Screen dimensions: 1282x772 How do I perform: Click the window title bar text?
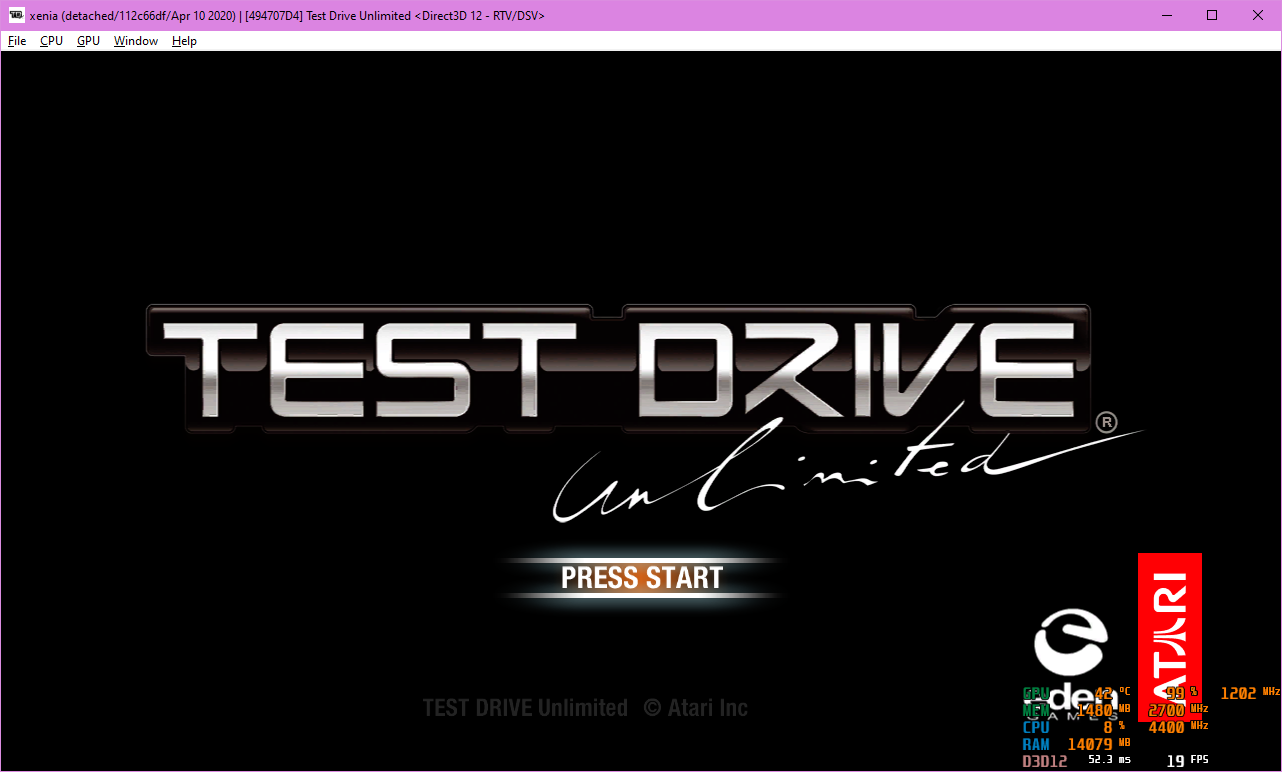tap(287, 16)
